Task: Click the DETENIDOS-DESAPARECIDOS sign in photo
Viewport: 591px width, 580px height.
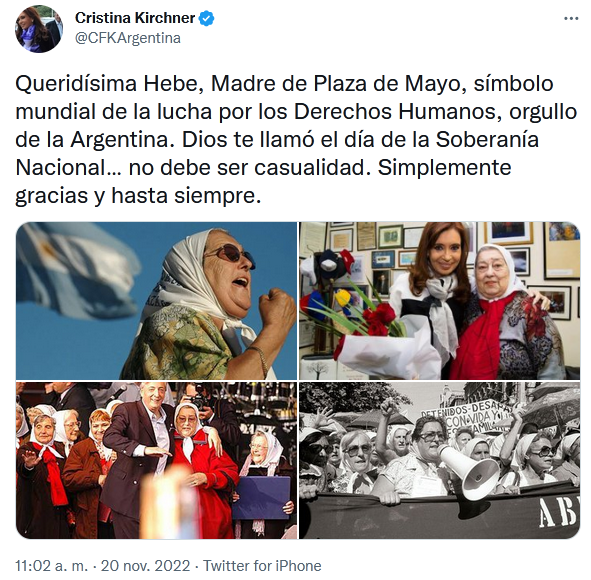Action: point(467,416)
